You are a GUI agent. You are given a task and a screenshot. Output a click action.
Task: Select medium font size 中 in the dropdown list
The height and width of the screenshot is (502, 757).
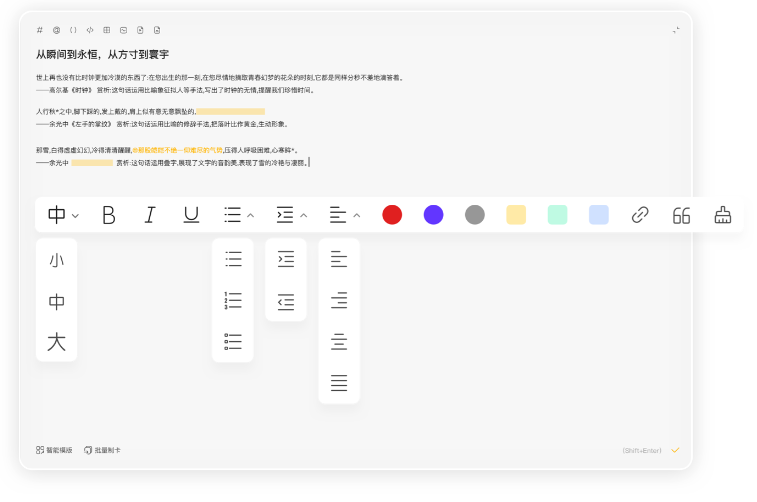pyautogui.click(x=56, y=302)
